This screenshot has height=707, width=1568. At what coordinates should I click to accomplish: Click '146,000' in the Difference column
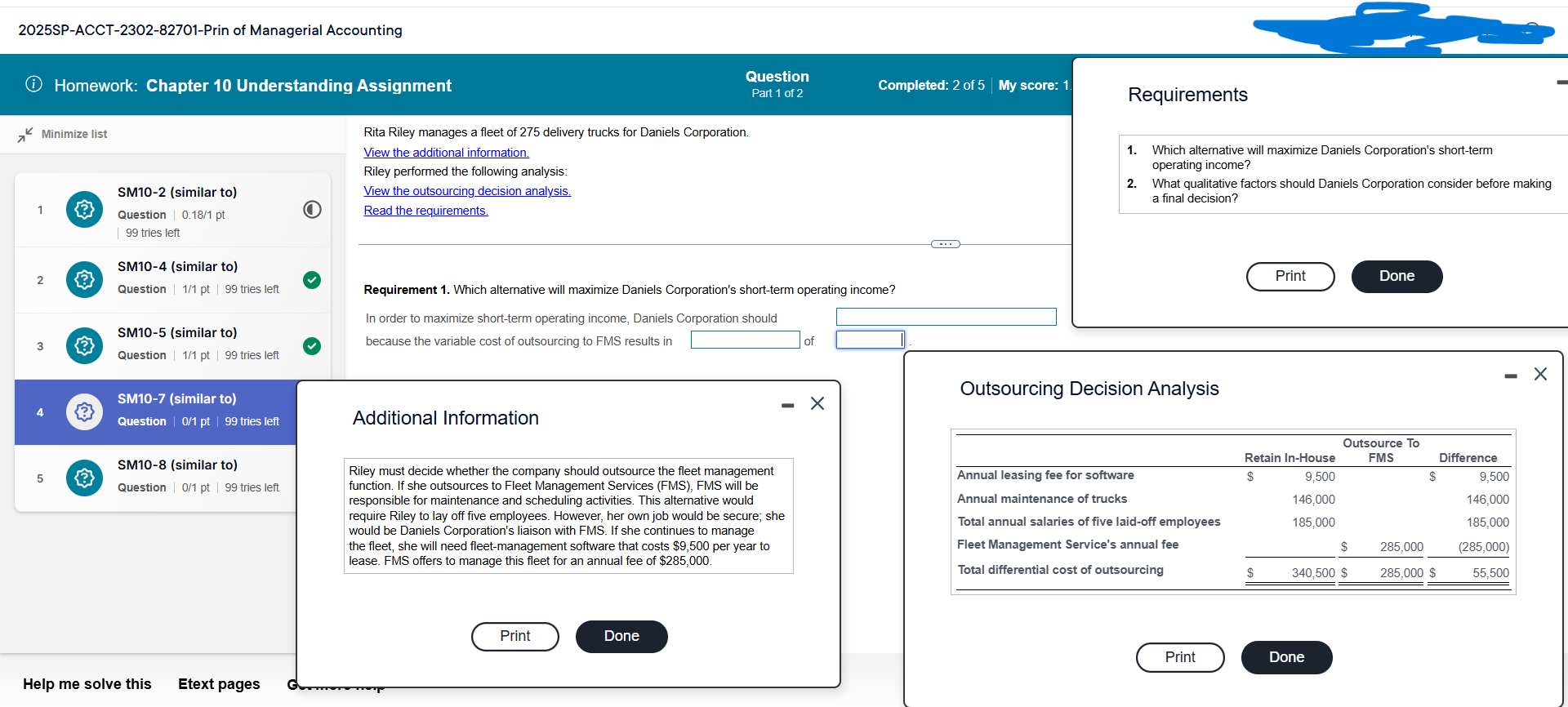1487,500
